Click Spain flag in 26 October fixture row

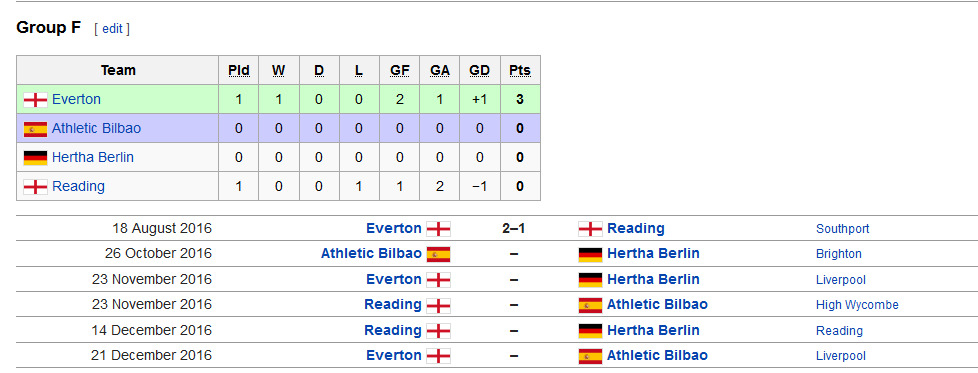438,254
